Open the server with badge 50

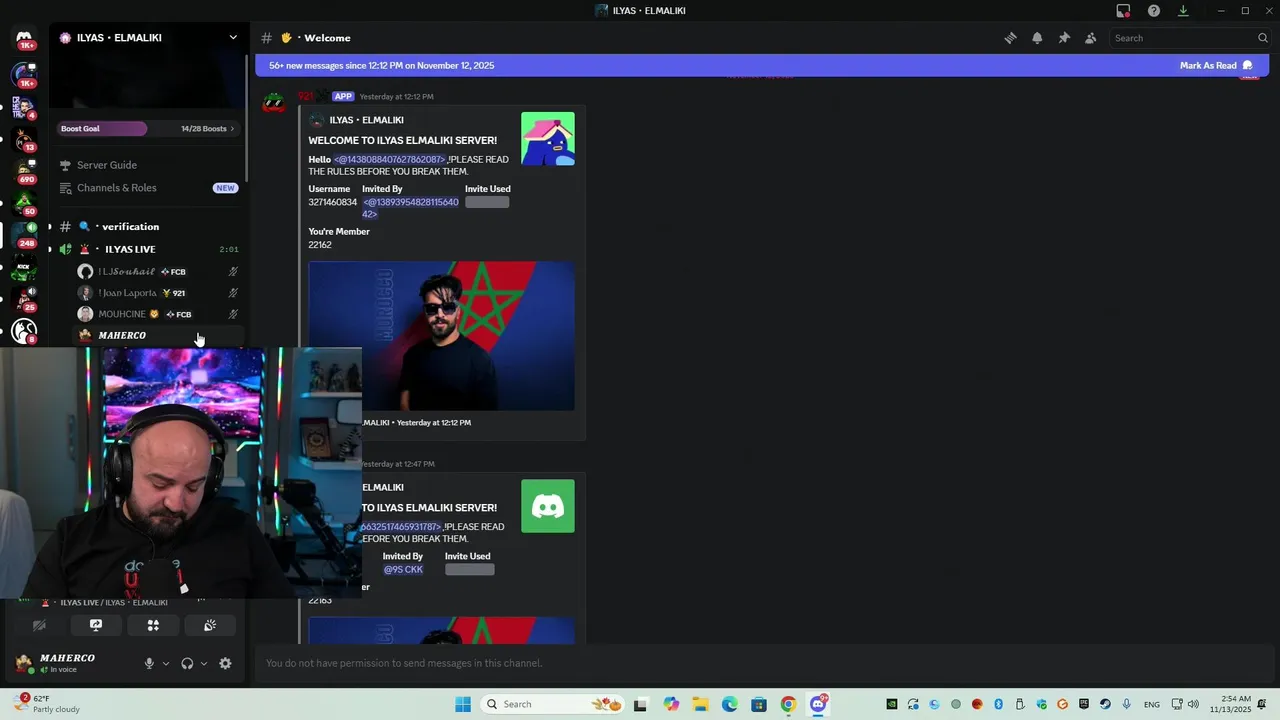[24, 202]
